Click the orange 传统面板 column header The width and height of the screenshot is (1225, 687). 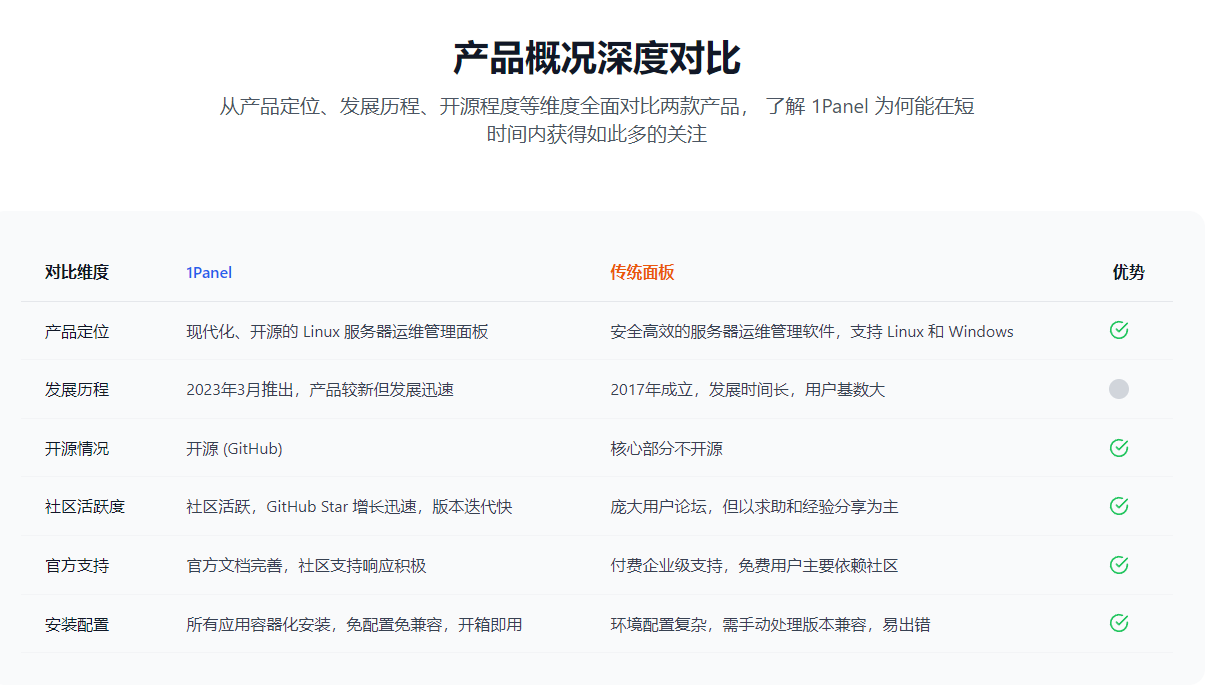(642, 273)
